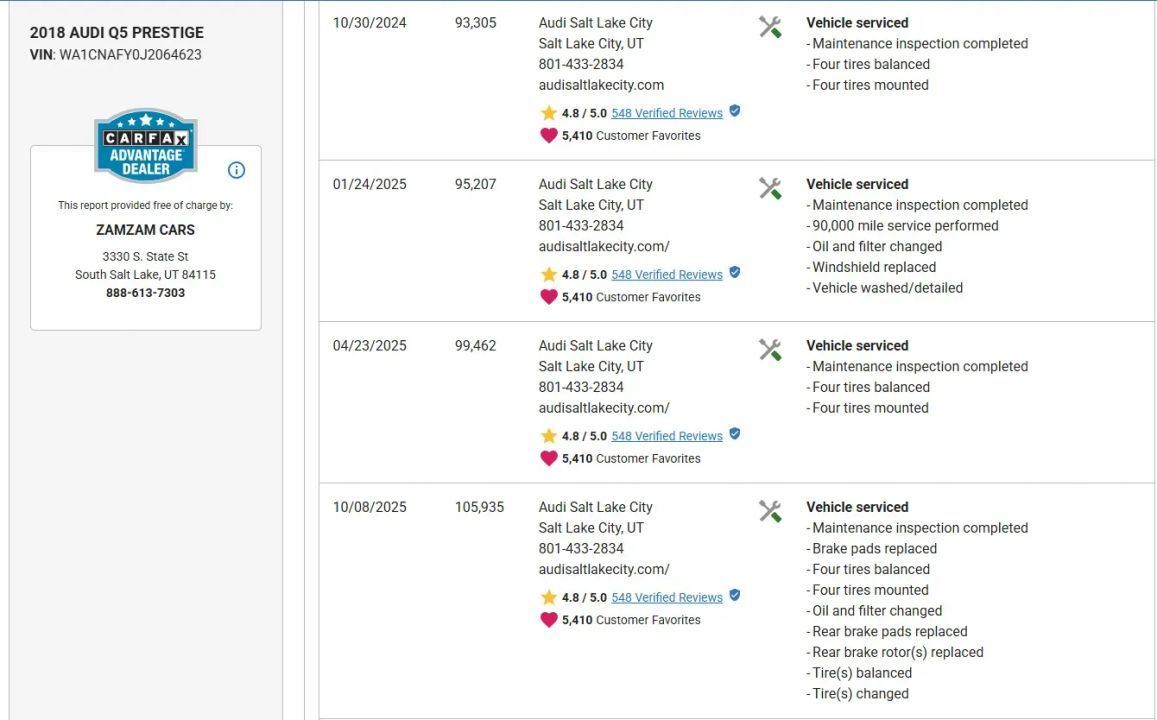Click wrench service icon for 10/08/2025 record
Screen dimensions: 1157x720
click(x=770, y=511)
